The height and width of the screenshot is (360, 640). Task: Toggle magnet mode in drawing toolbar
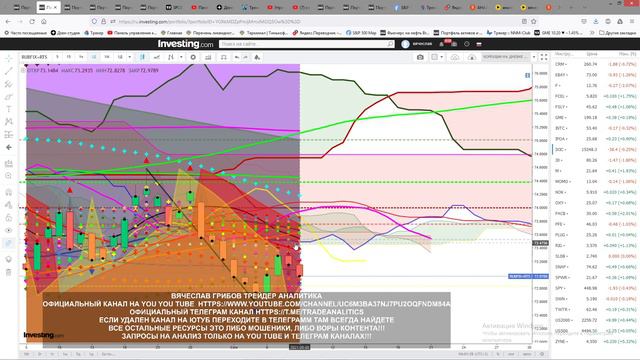tap(9, 192)
